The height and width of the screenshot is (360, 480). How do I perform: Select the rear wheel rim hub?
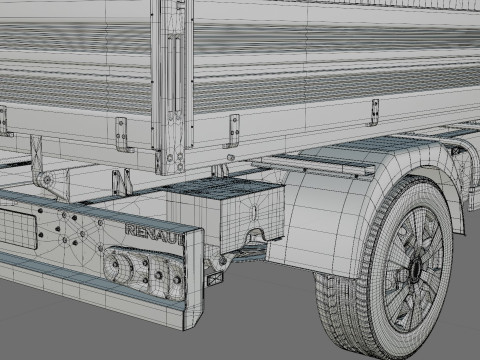[x=414, y=269]
